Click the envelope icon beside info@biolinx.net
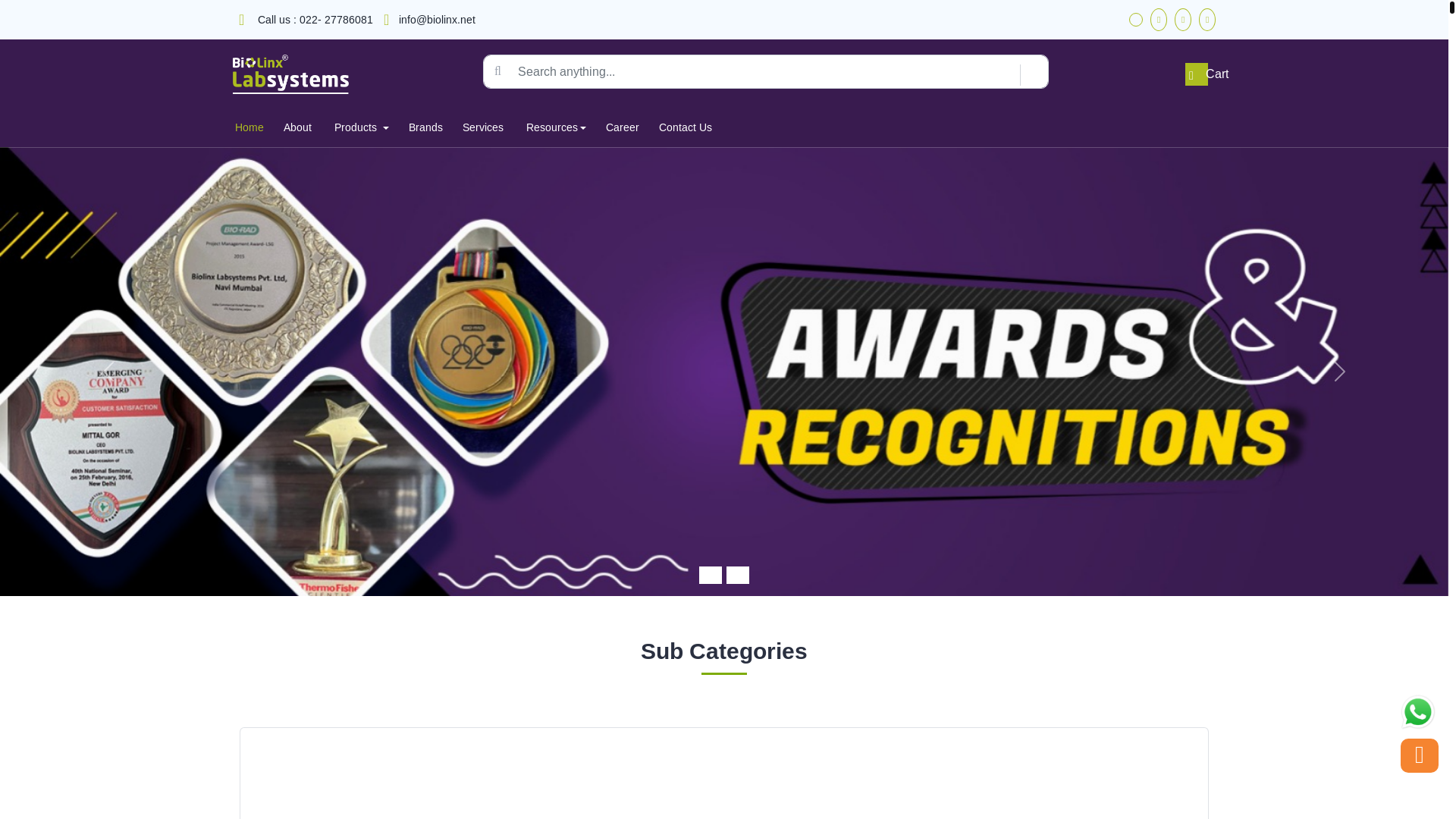Viewport: 1456px width, 819px height. tap(387, 20)
